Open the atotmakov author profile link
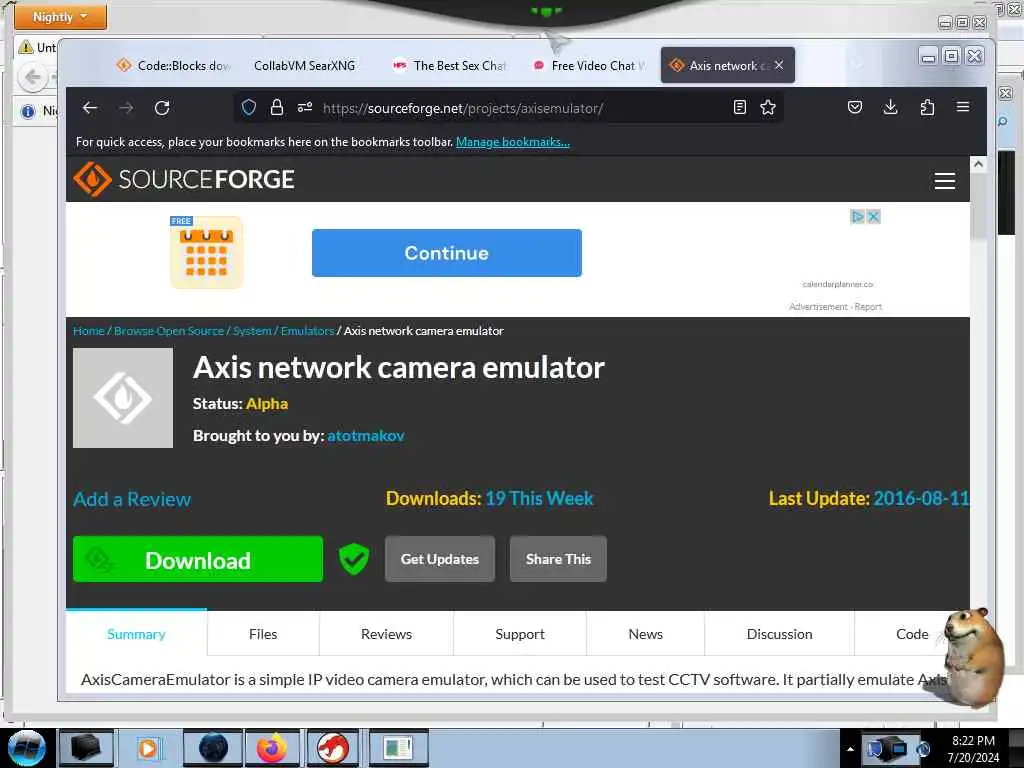1024x768 pixels. (366, 436)
